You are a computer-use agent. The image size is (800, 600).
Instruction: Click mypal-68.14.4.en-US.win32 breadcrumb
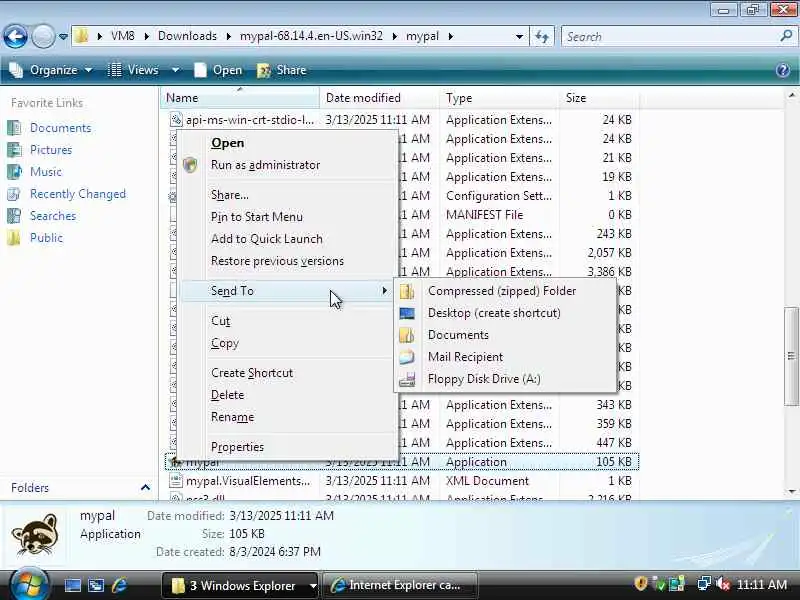[311, 36]
